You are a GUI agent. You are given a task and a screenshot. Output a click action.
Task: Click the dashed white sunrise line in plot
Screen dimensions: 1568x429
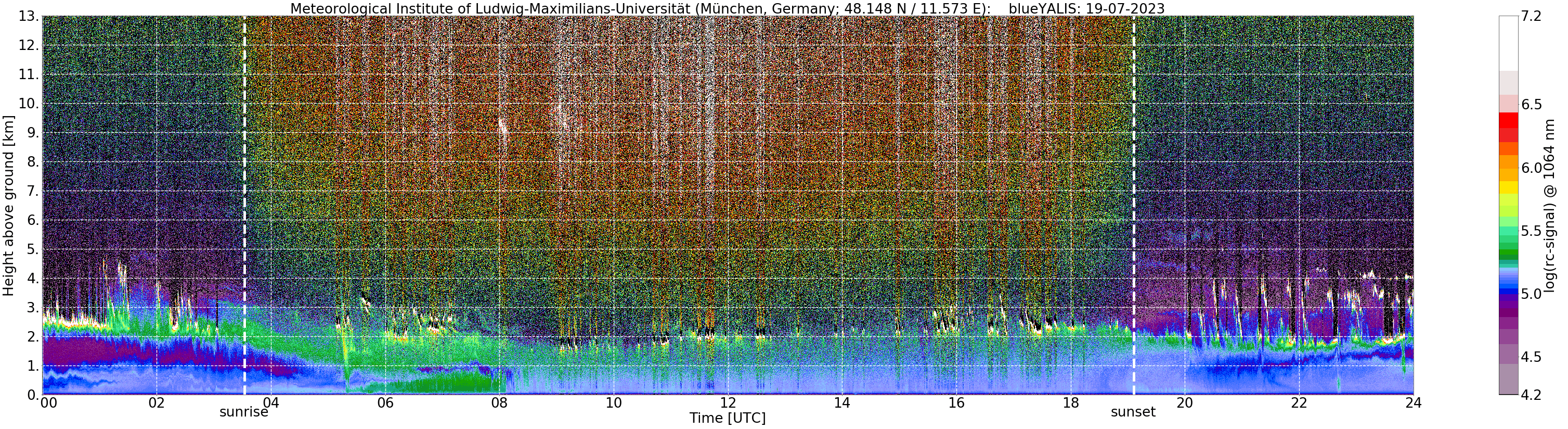(x=244, y=205)
